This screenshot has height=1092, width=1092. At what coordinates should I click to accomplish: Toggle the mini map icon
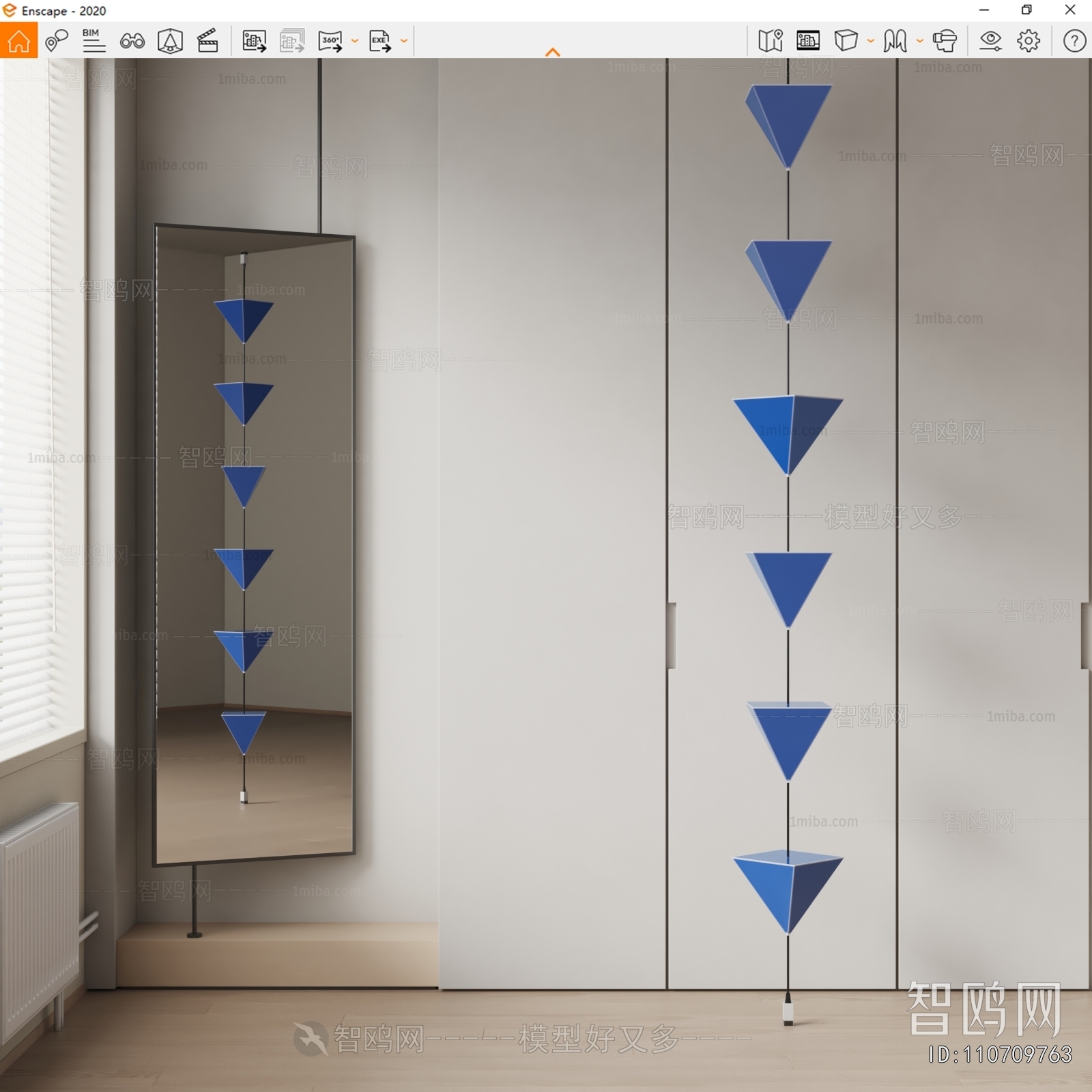click(x=771, y=41)
